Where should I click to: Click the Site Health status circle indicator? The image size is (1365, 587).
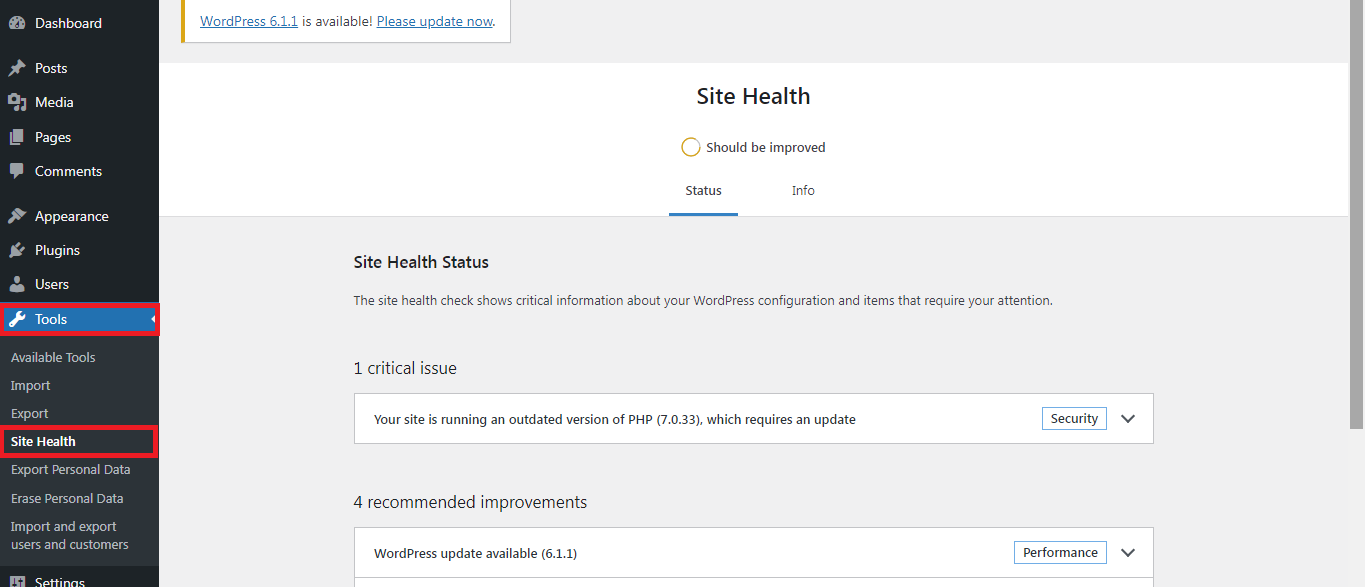point(690,147)
